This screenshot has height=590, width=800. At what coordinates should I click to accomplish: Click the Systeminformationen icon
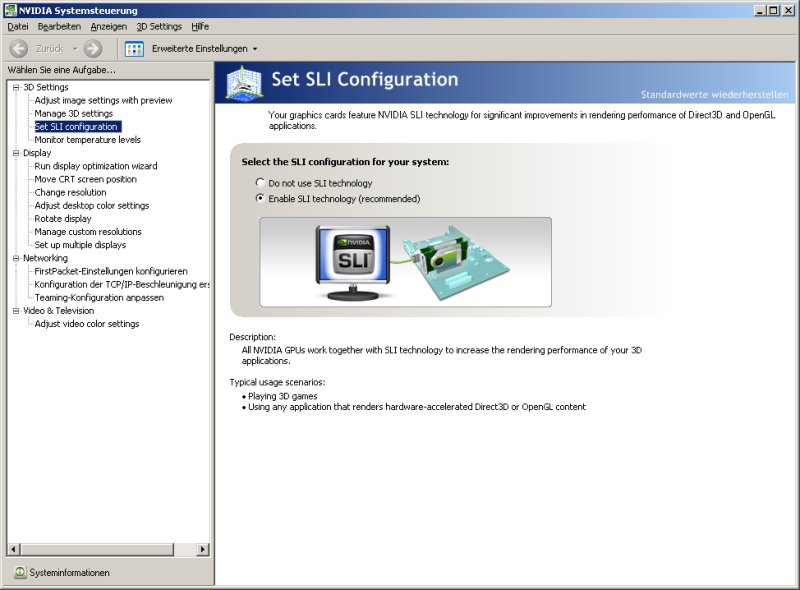click(x=20, y=572)
